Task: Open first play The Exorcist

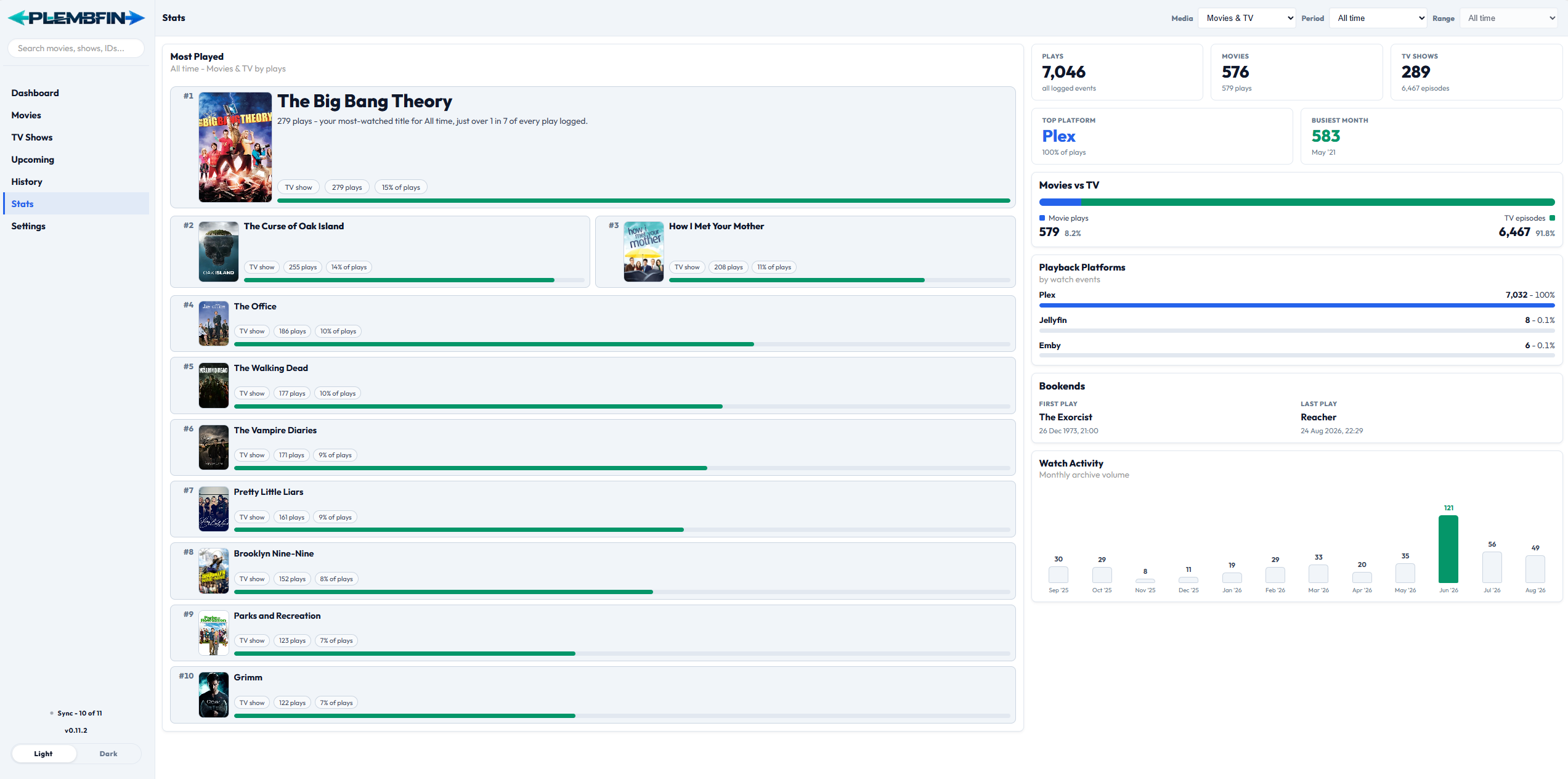Action: 1066,417
